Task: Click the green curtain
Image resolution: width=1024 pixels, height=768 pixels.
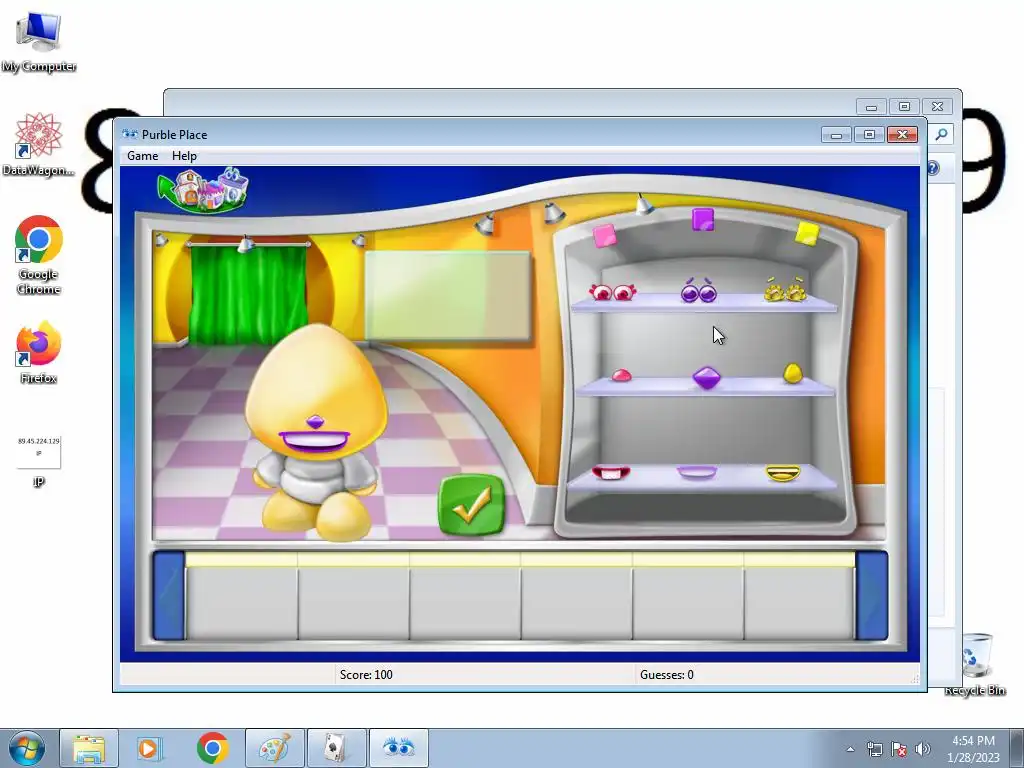Action: pos(249,294)
